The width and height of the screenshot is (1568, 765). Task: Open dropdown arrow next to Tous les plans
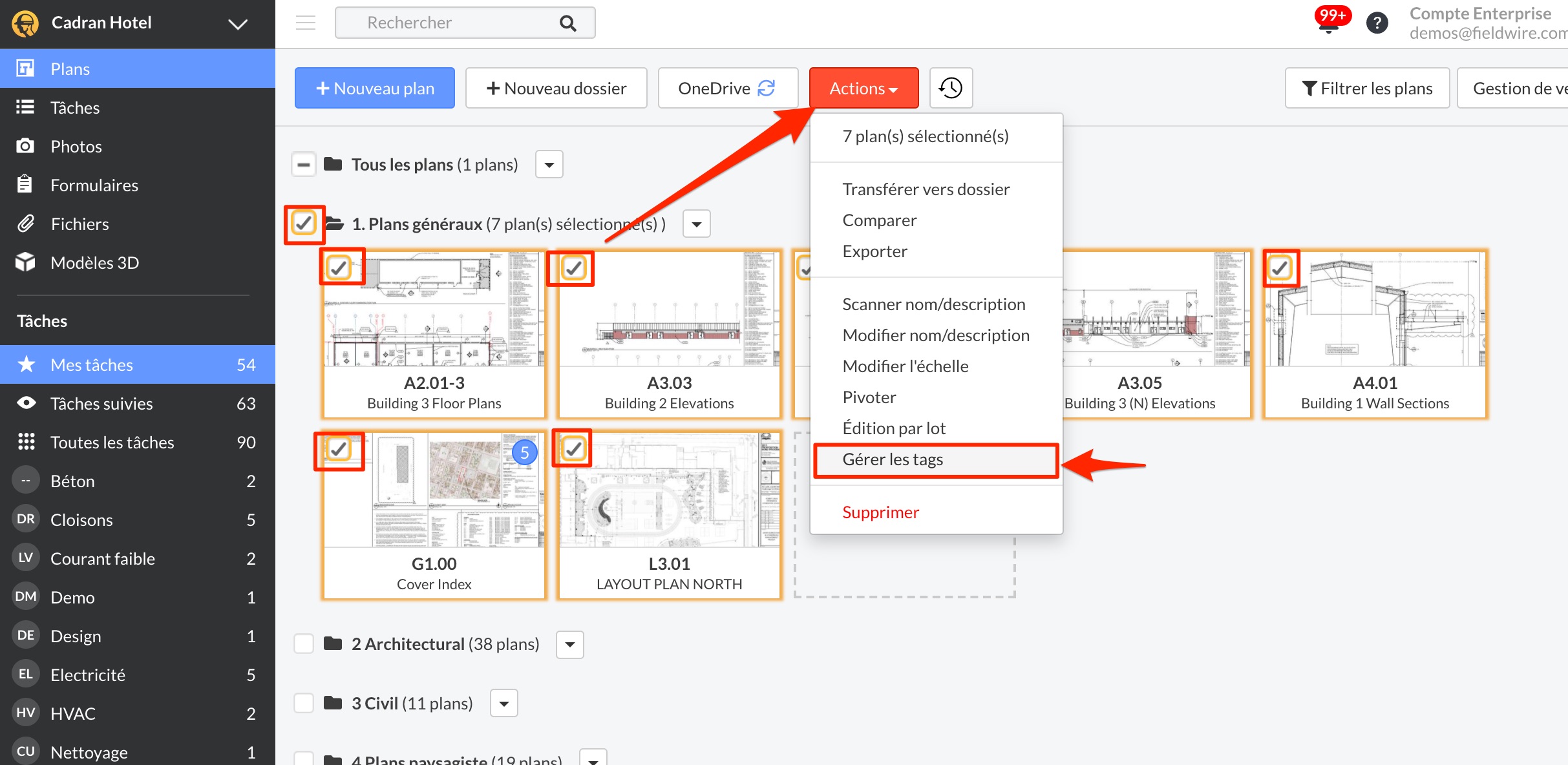[549, 165]
